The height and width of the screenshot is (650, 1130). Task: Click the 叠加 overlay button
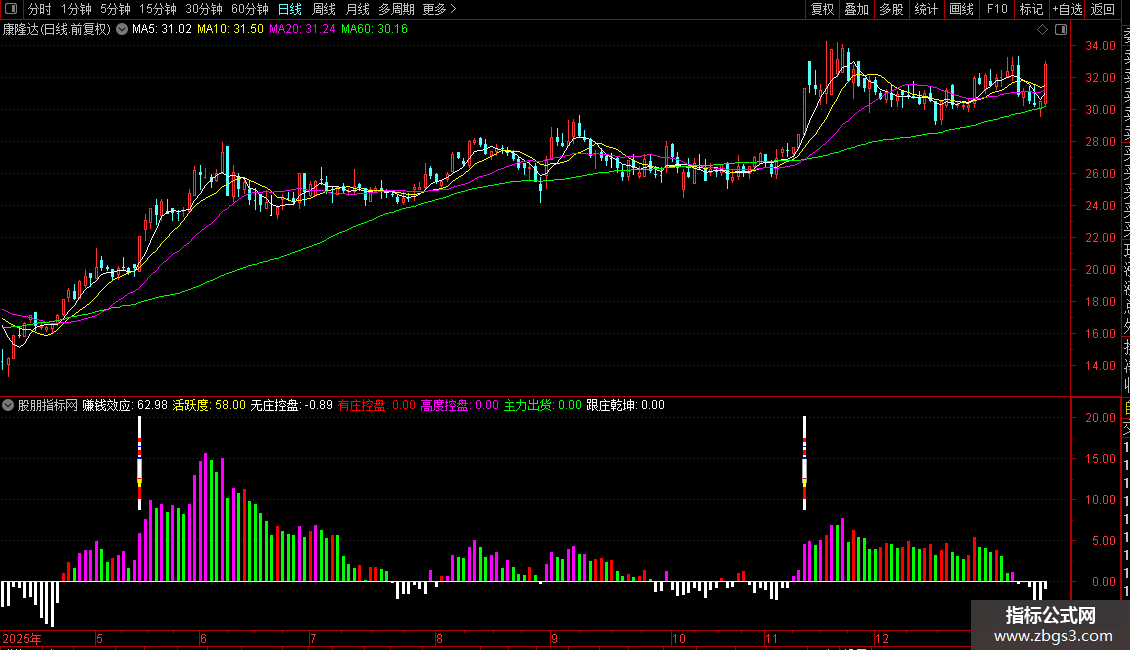tap(856, 9)
